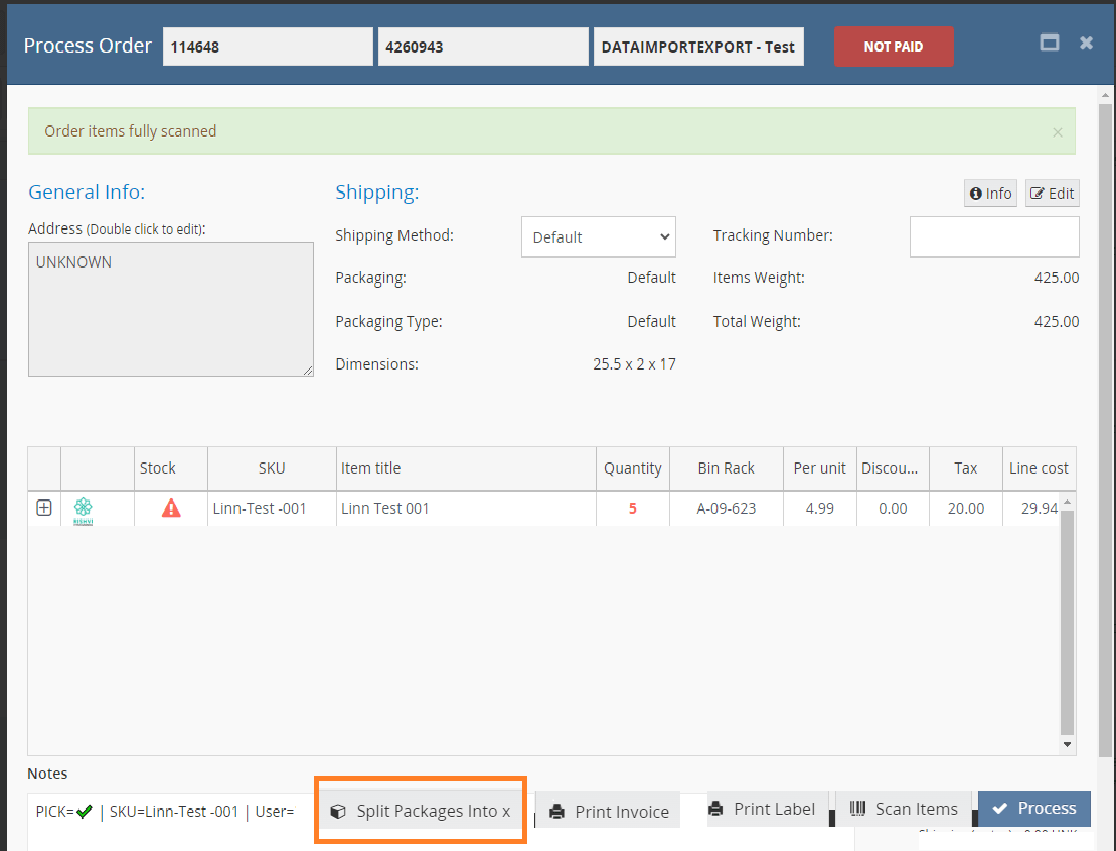
Task: Click the NOT PAID status button
Action: pos(893,47)
